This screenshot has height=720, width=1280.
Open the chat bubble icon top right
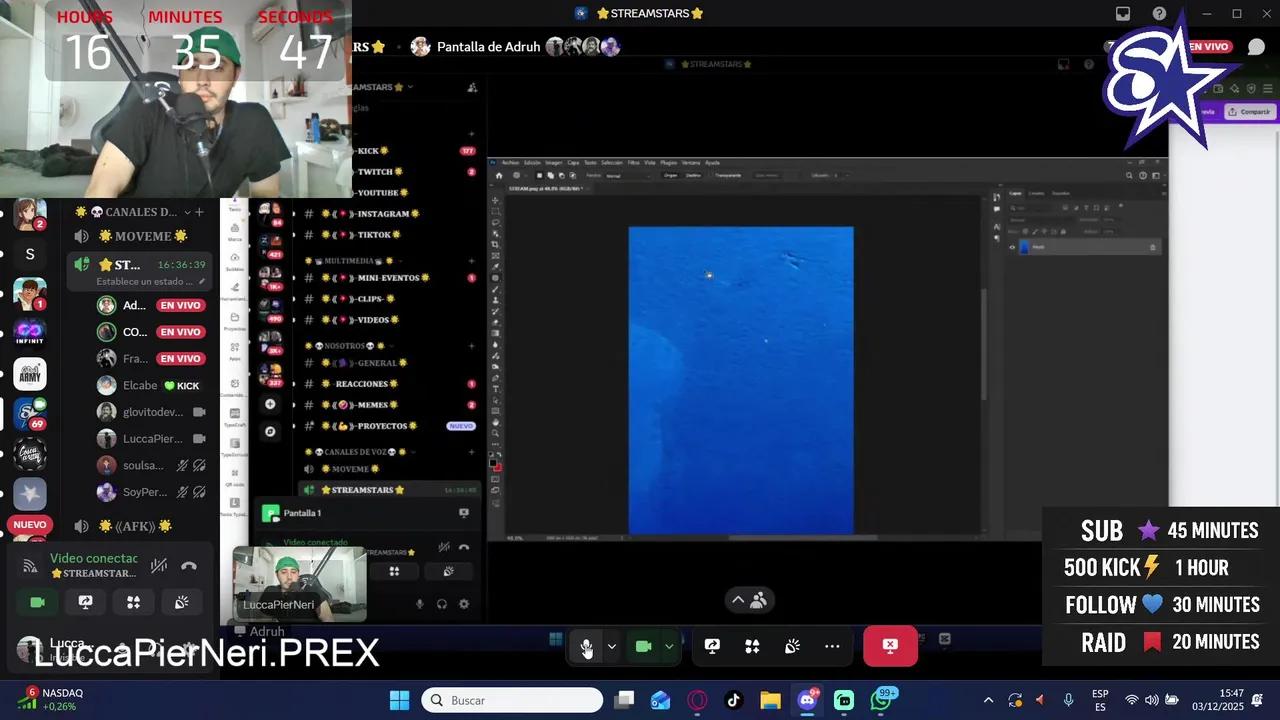point(1256,47)
